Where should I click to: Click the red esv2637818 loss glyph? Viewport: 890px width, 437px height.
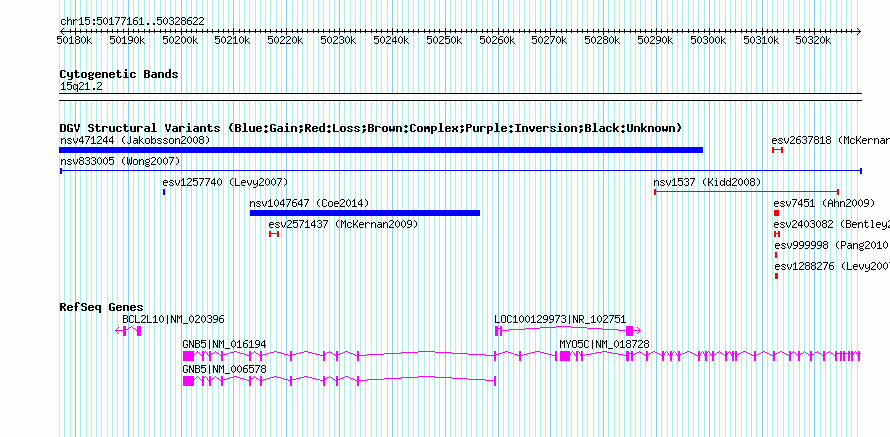tap(778, 150)
